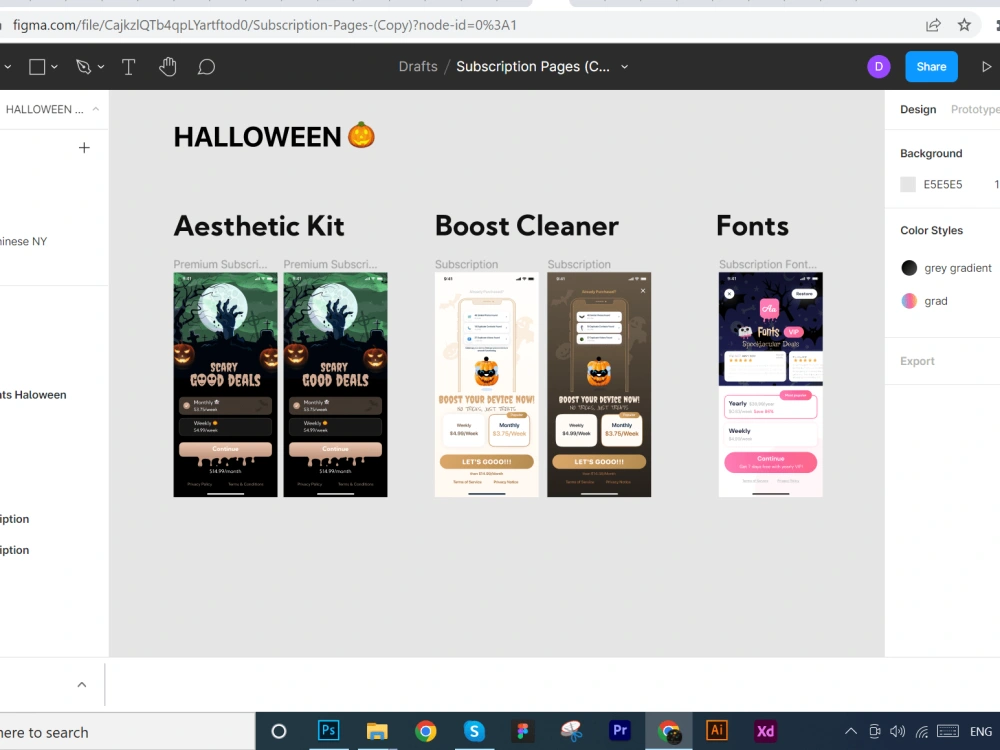
Task: Select the Design tab
Action: pos(917,109)
